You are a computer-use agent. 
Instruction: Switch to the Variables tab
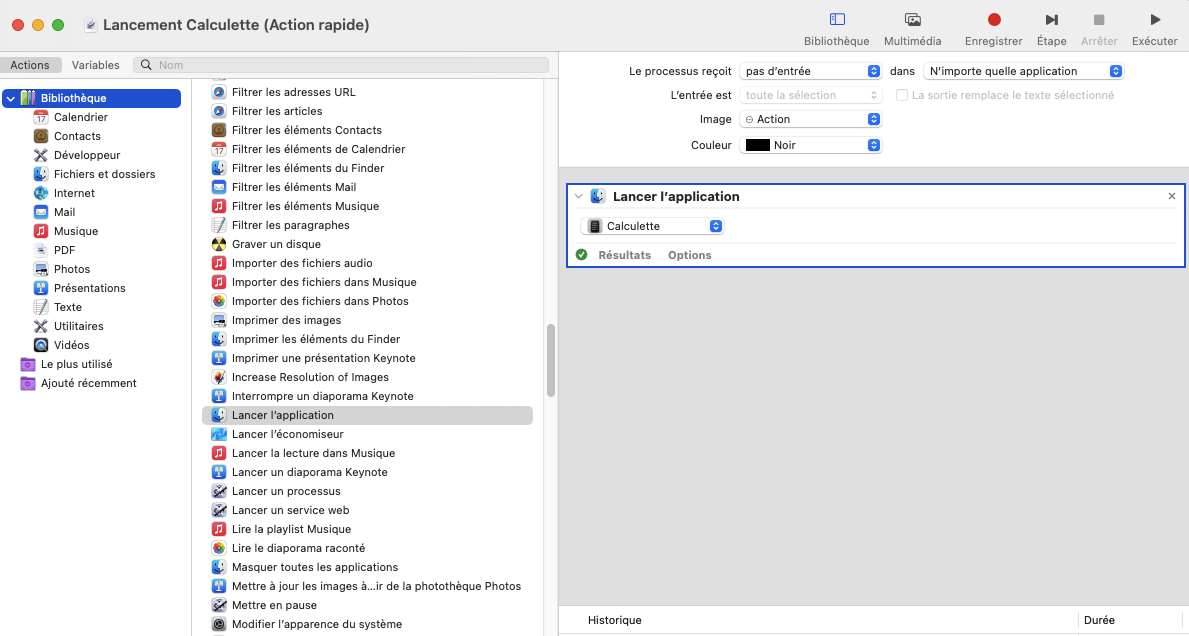click(x=95, y=65)
